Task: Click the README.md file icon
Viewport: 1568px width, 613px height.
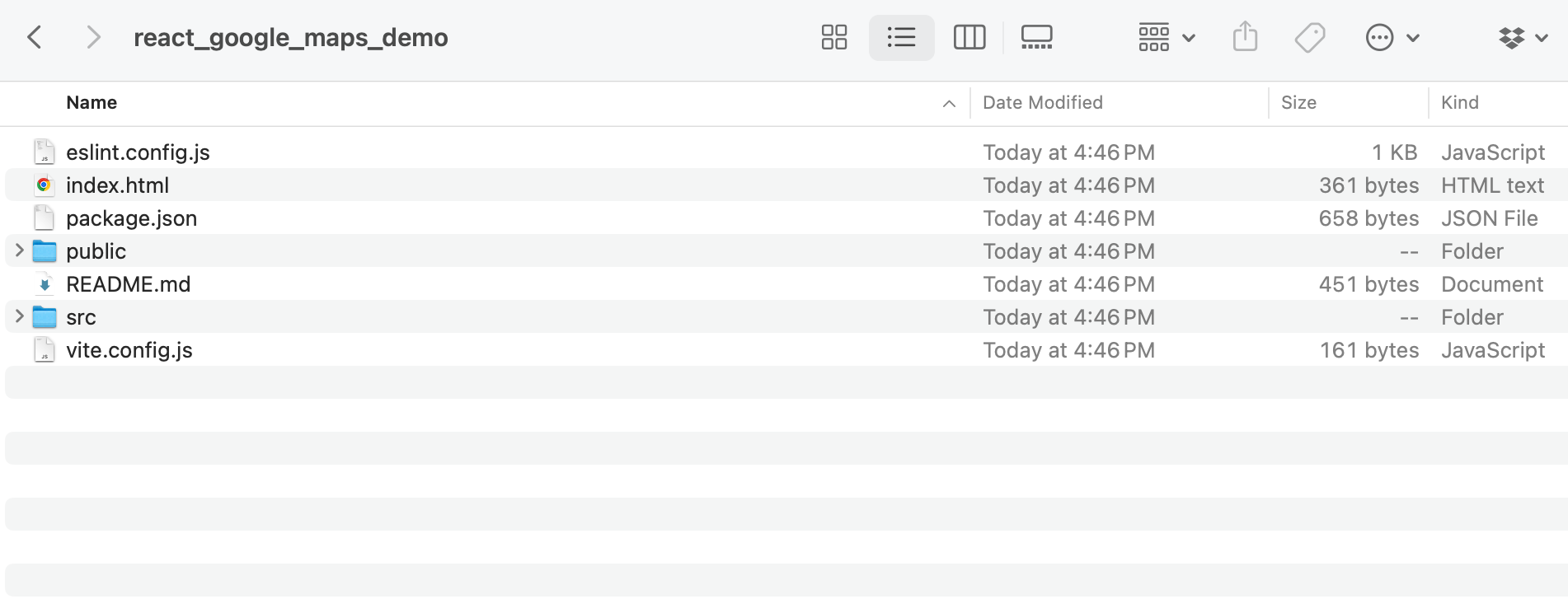Action: click(45, 283)
